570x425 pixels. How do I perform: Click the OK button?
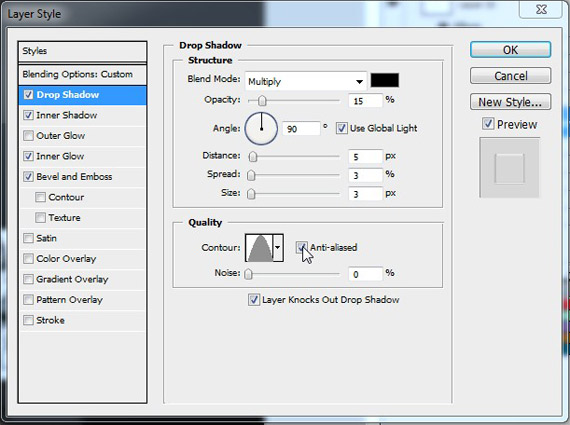[x=510, y=50]
